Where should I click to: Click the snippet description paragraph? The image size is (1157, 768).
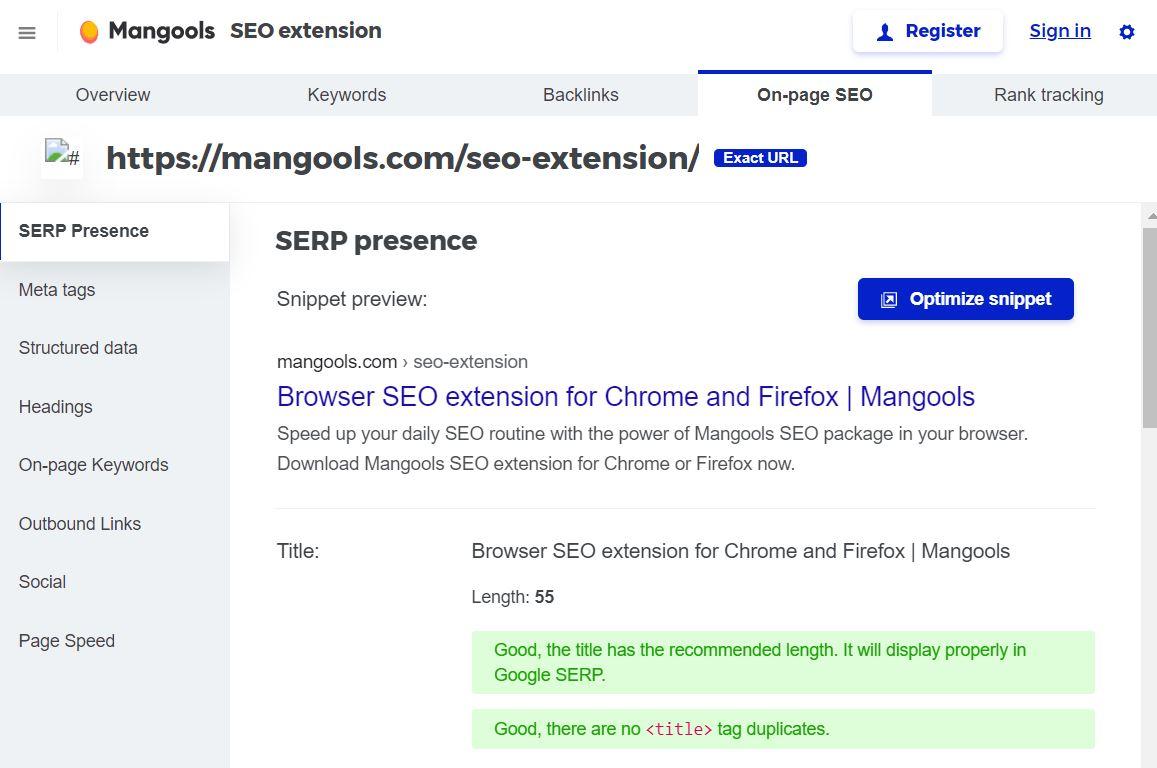(x=652, y=449)
